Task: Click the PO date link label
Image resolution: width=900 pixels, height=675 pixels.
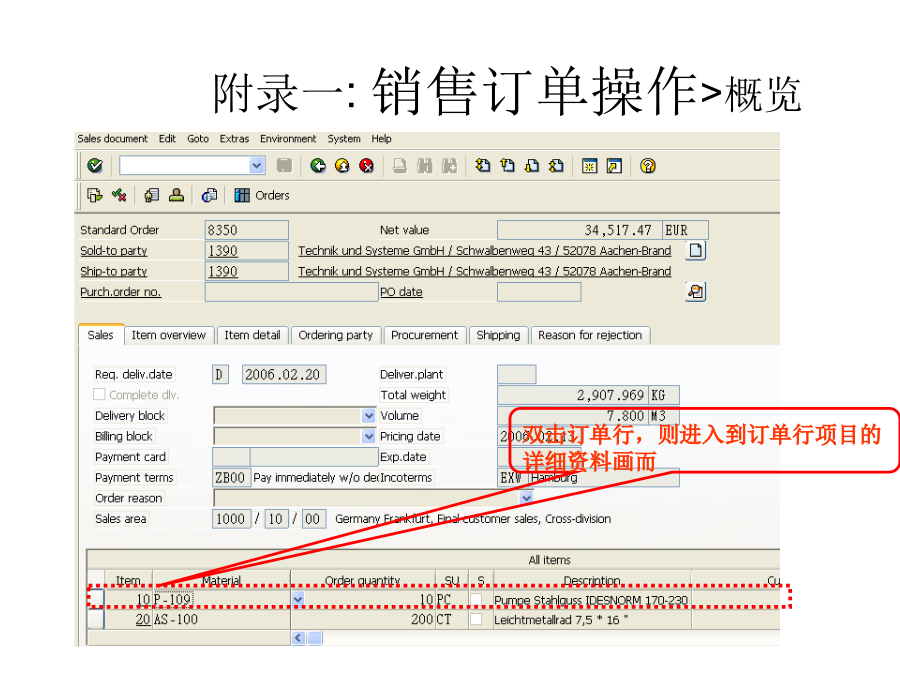Action: click(x=401, y=292)
